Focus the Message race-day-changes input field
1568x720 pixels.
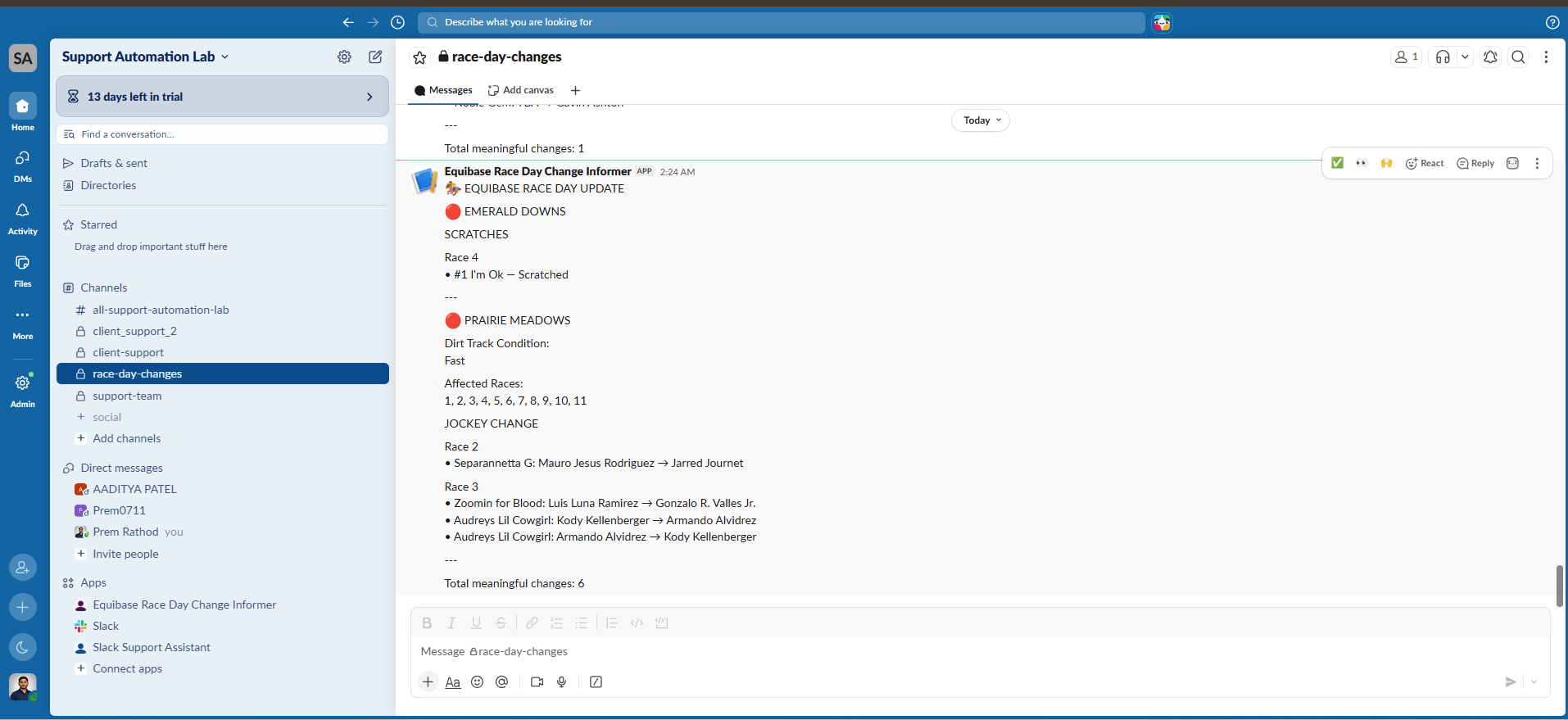click(980, 651)
